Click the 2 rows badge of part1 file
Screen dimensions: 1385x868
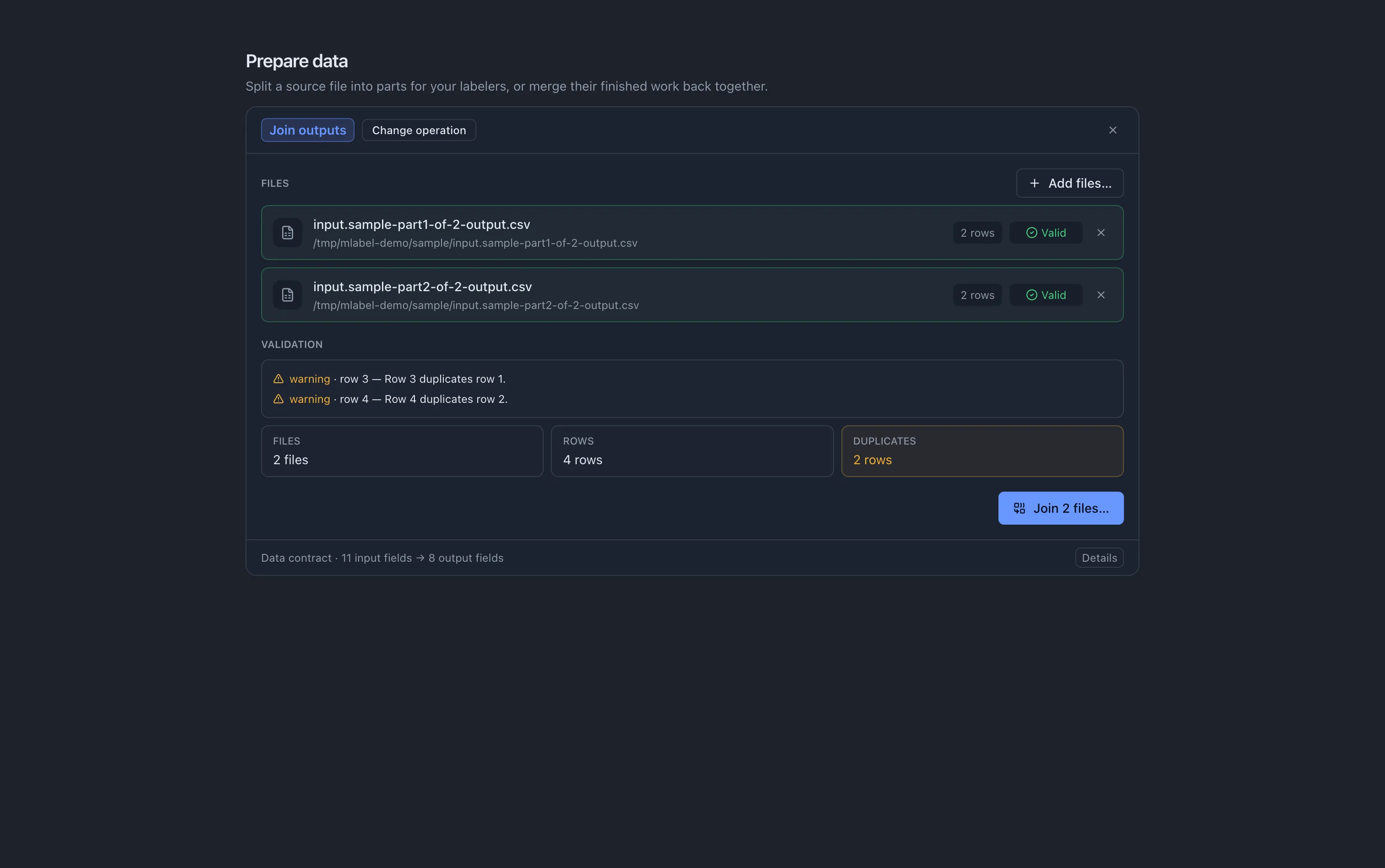click(x=977, y=233)
